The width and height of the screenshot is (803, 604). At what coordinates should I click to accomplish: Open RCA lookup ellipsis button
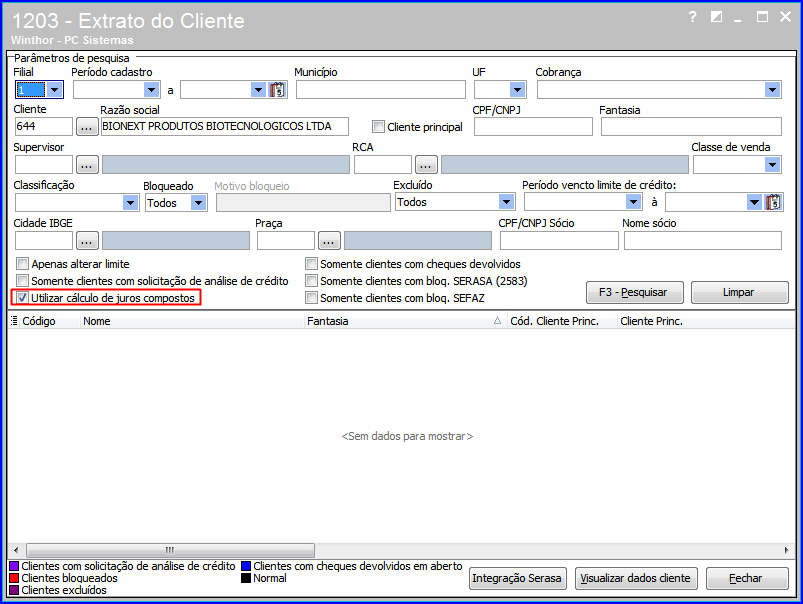pyautogui.click(x=426, y=165)
